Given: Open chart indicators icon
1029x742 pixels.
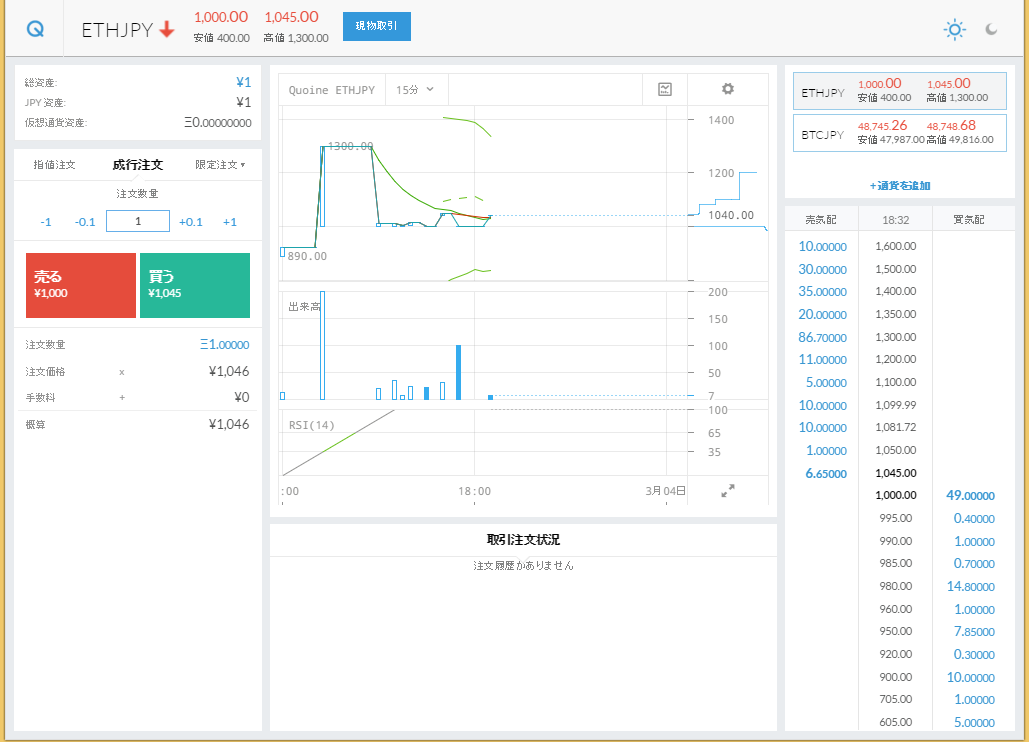Looking at the screenshot, I should pyautogui.click(x=665, y=89).
